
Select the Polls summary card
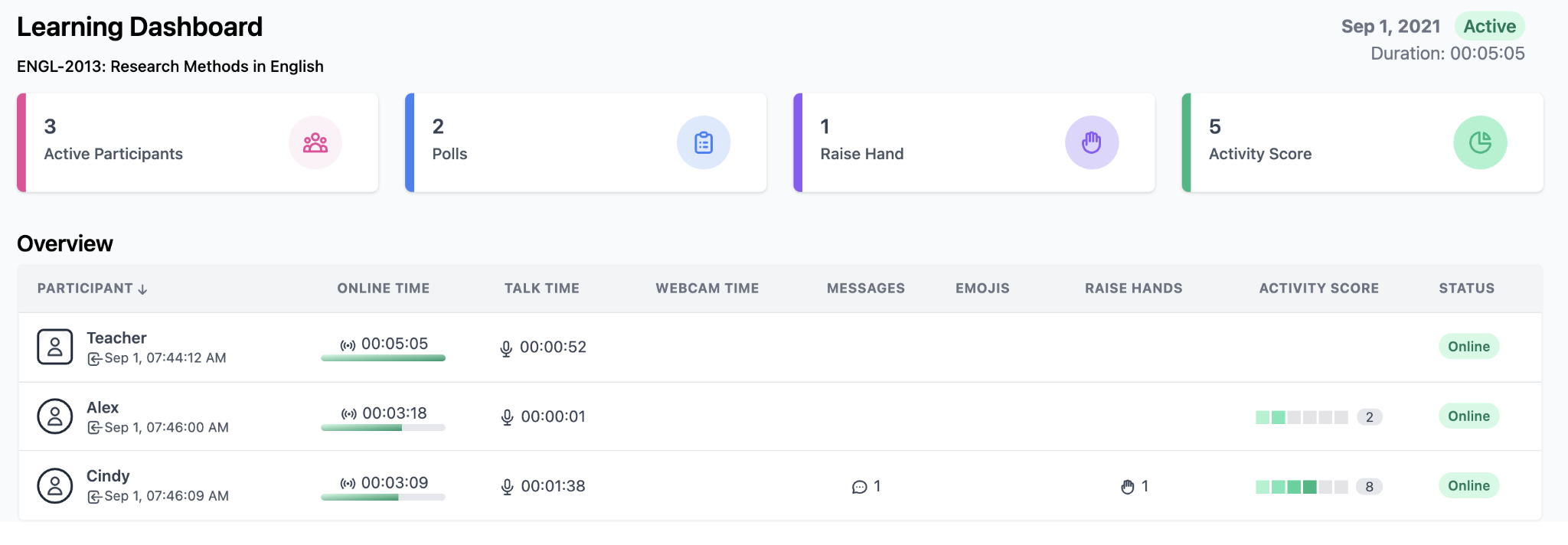tap(586, 142)
